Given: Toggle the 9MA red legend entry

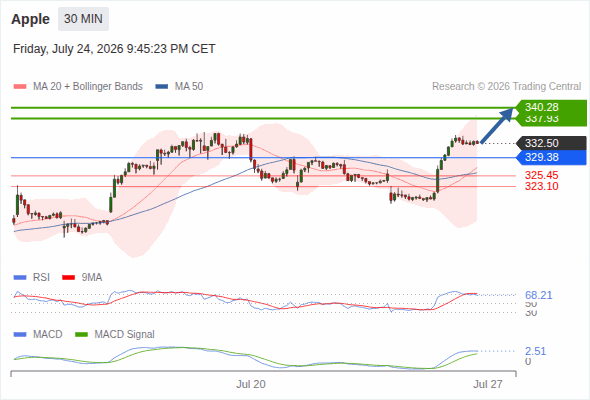Looking at the screenshot, I should click(82, 277).
